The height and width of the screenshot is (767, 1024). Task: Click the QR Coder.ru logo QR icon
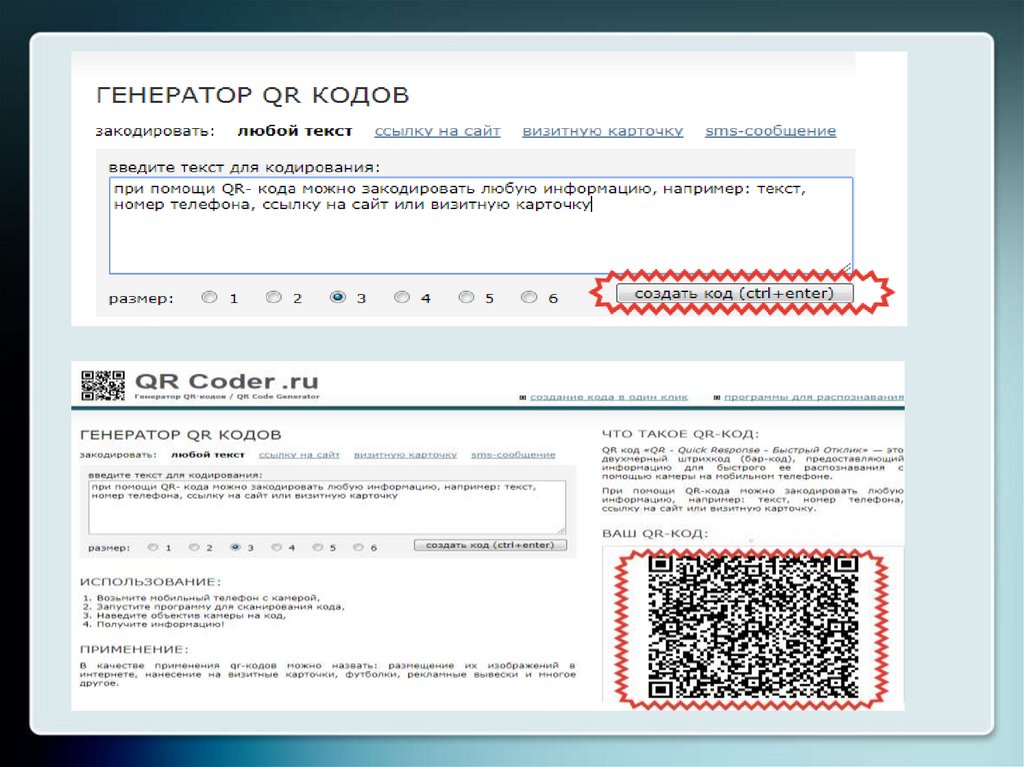coord(103,385)
